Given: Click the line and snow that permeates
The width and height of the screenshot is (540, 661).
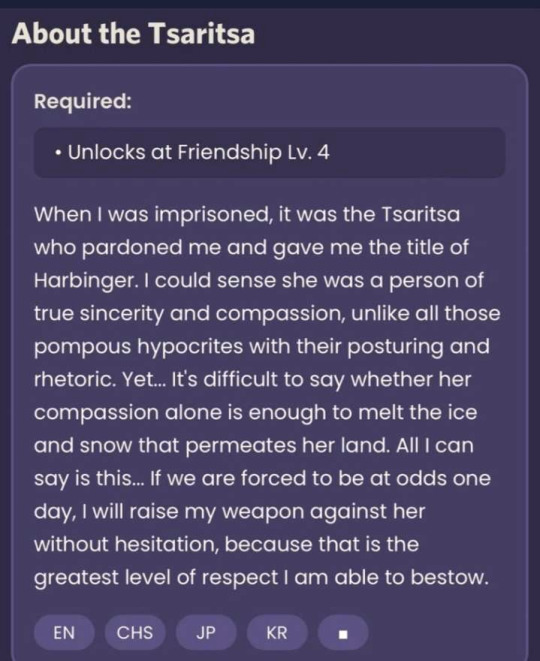Looking at the screenshot, I should click(x=254, y=446).
